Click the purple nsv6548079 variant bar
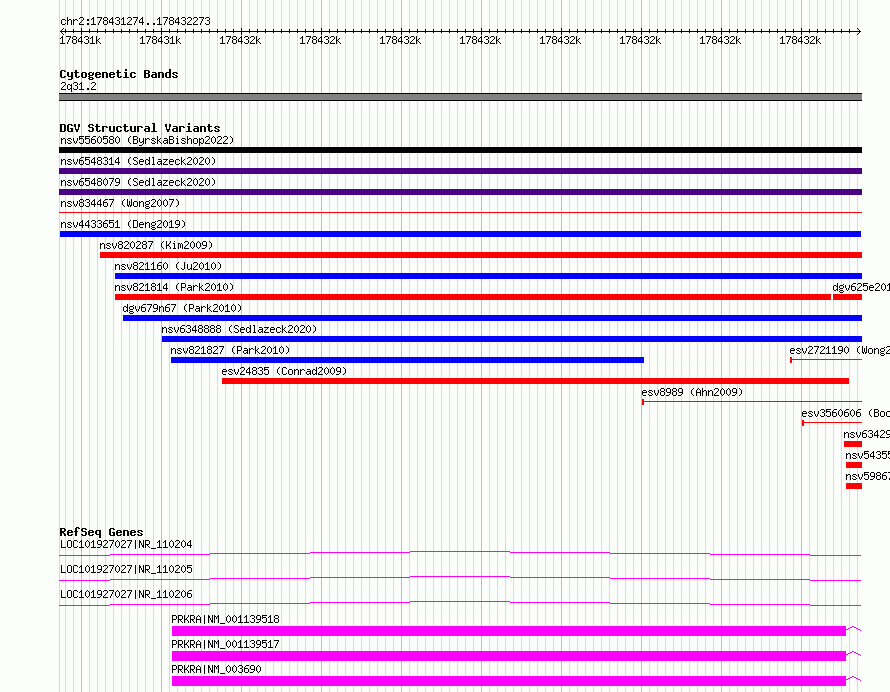This screenshot has height=692, width=890. 460,192
